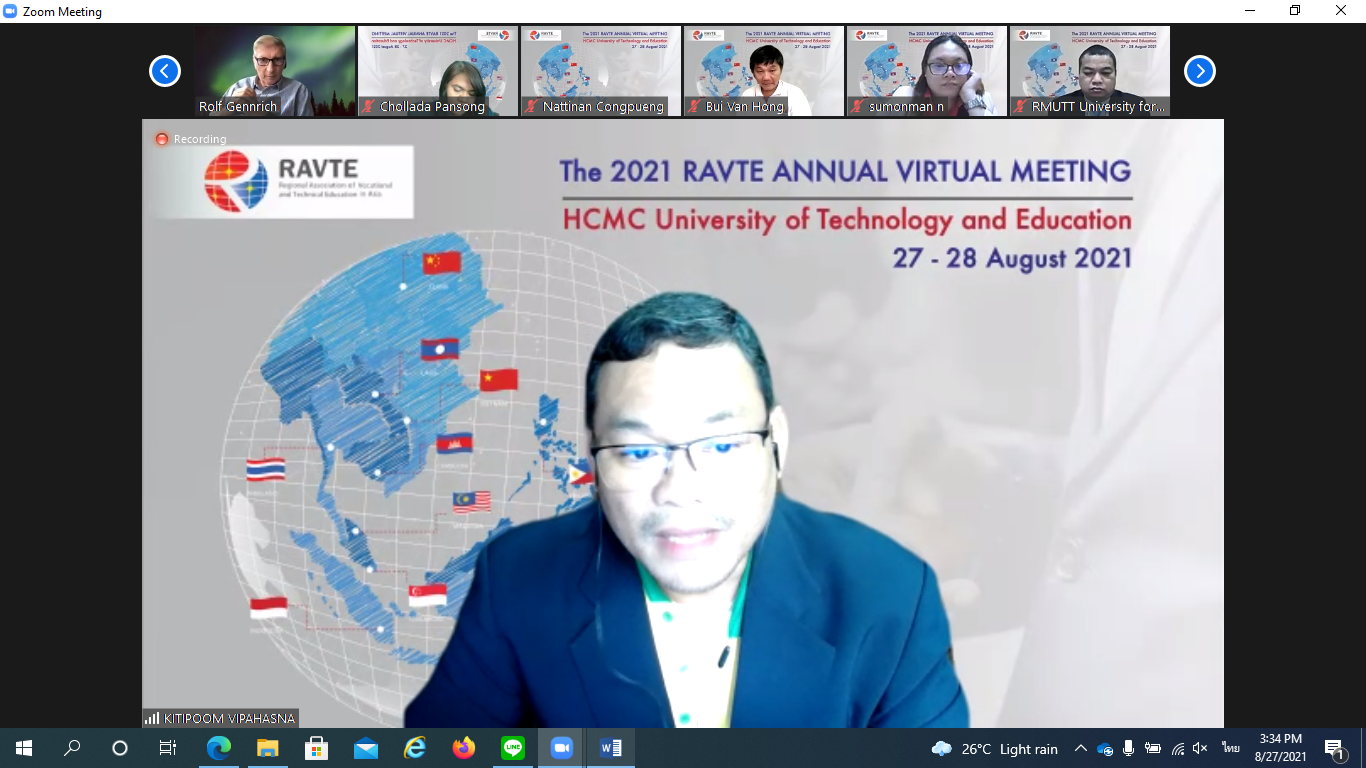Click the muted volume tray icon
The image size is (1366, 768).
(1201, 748)
